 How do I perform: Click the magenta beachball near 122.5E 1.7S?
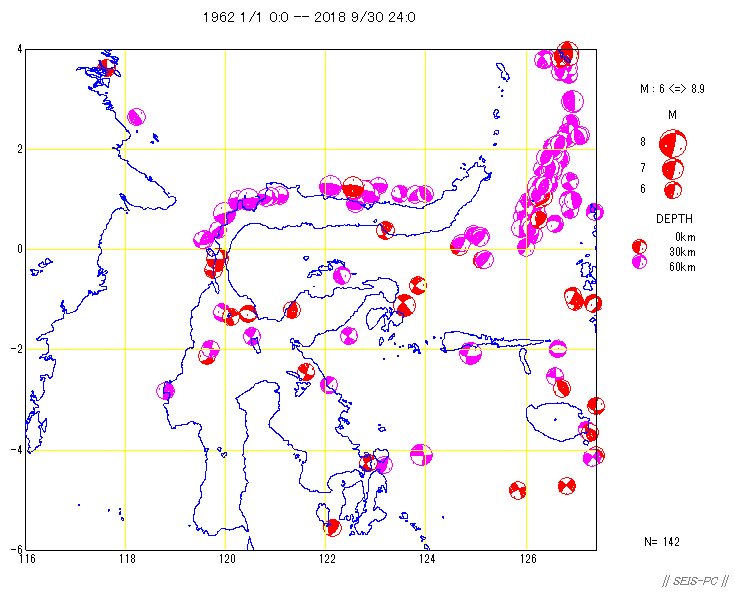(x=349, y=335)
